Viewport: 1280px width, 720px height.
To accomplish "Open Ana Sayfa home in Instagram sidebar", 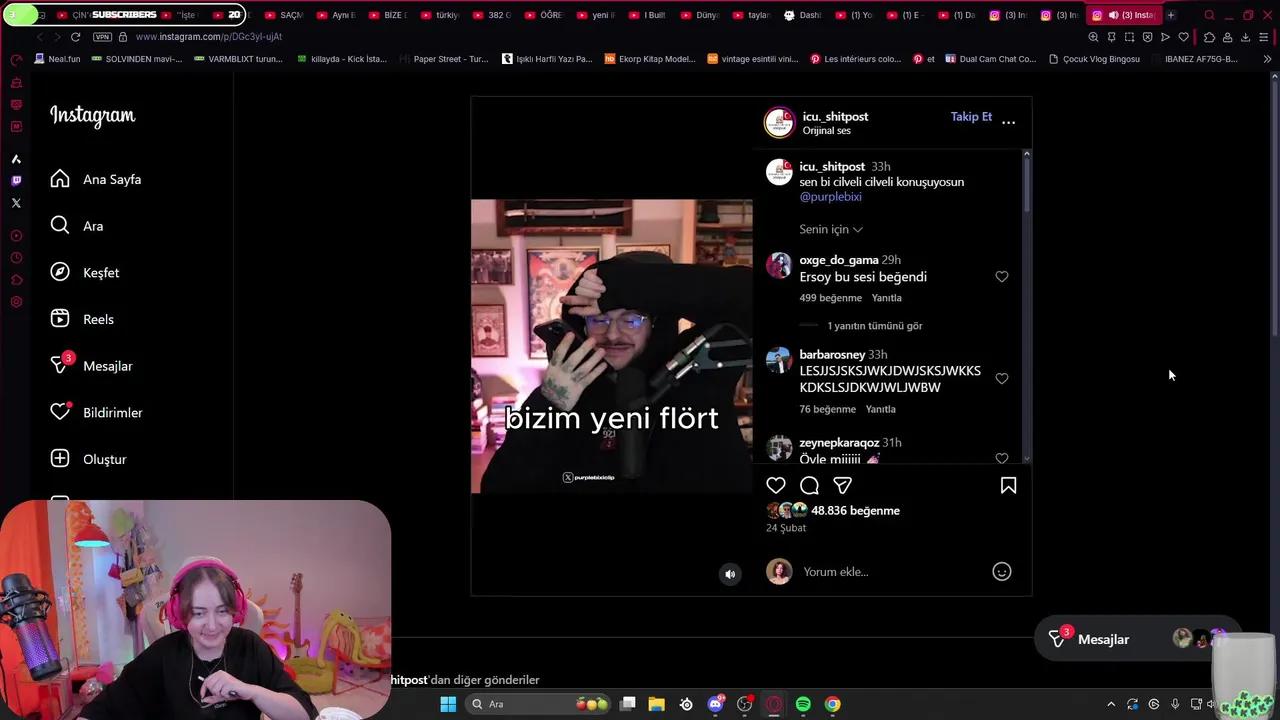I will [x=96, y=179].
